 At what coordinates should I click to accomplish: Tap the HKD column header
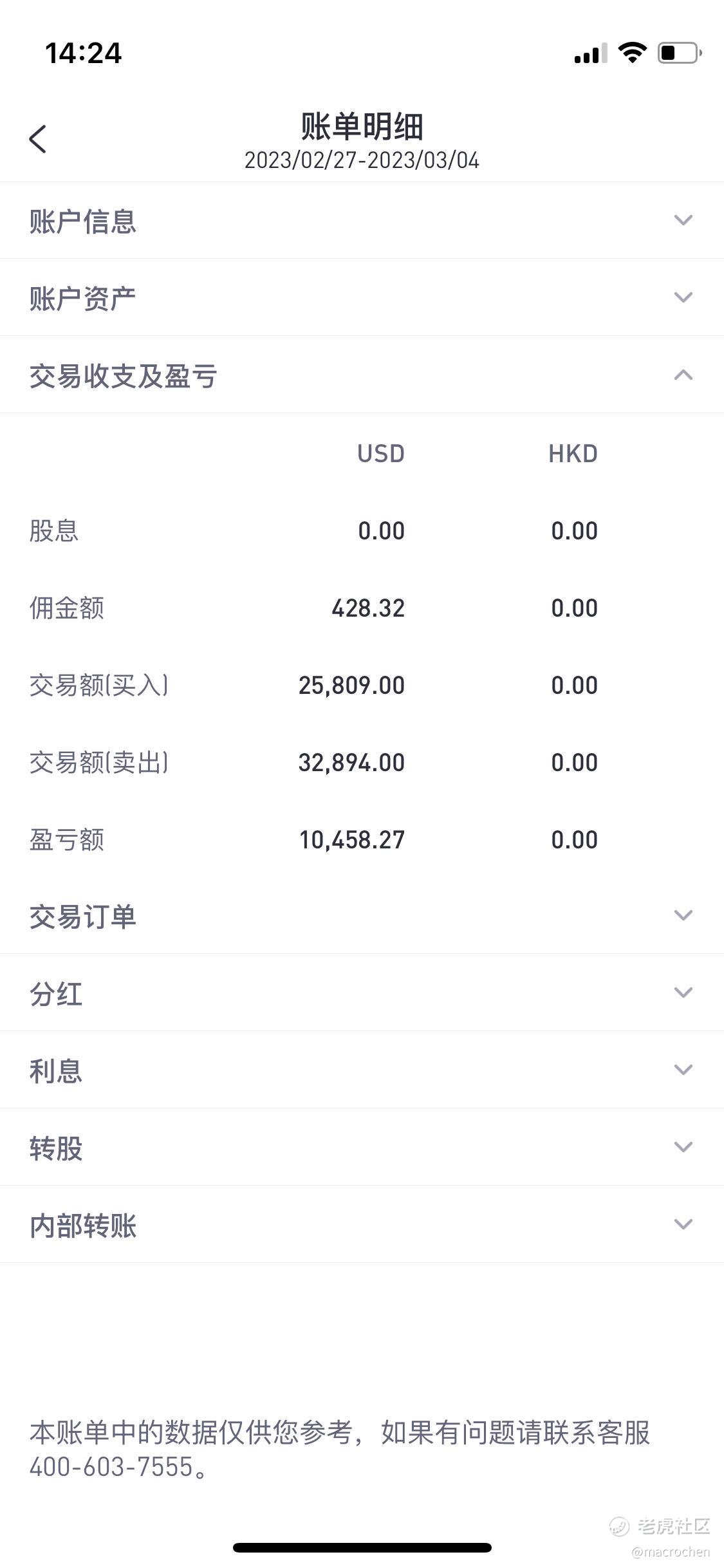click(573, 454)
